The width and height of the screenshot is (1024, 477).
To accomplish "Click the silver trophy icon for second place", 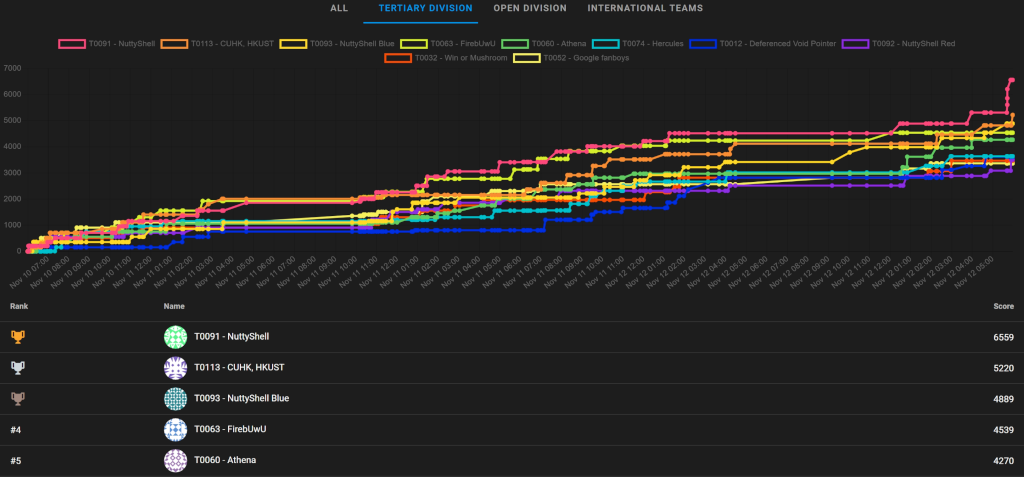I will 17,368.
